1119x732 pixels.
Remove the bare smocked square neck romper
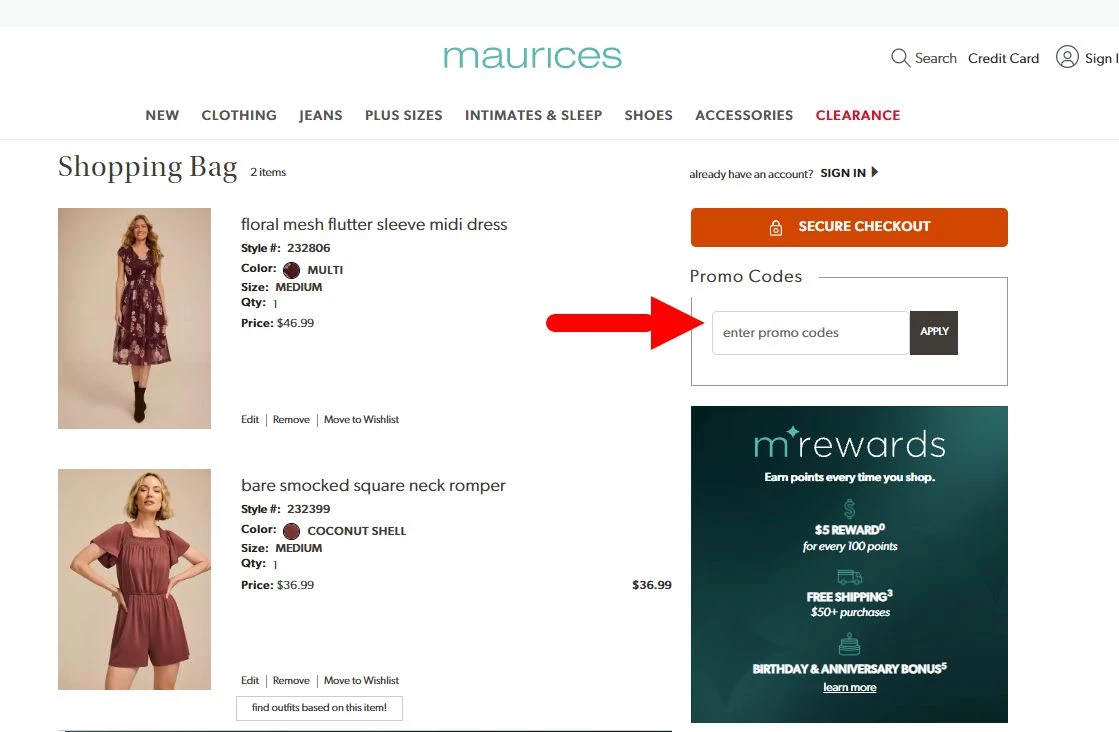pyautogui.click(x=291, y=681)
